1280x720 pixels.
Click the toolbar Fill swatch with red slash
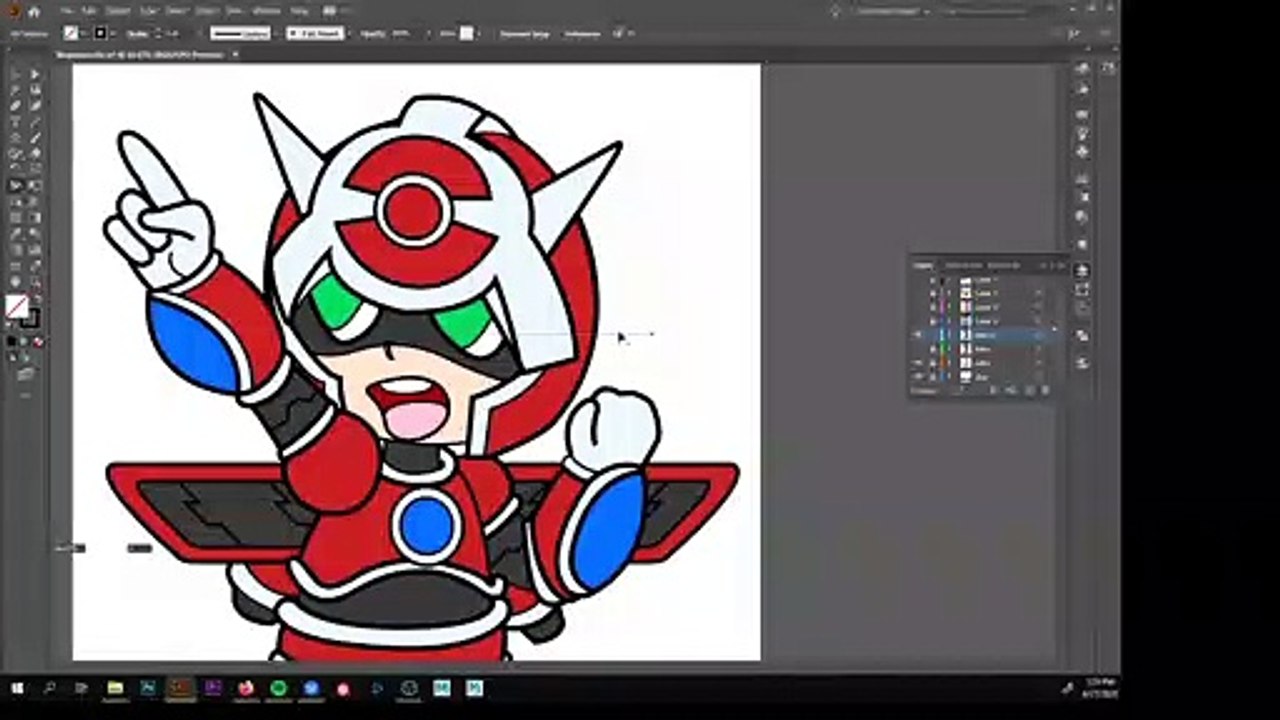click(x=17, y=306)
